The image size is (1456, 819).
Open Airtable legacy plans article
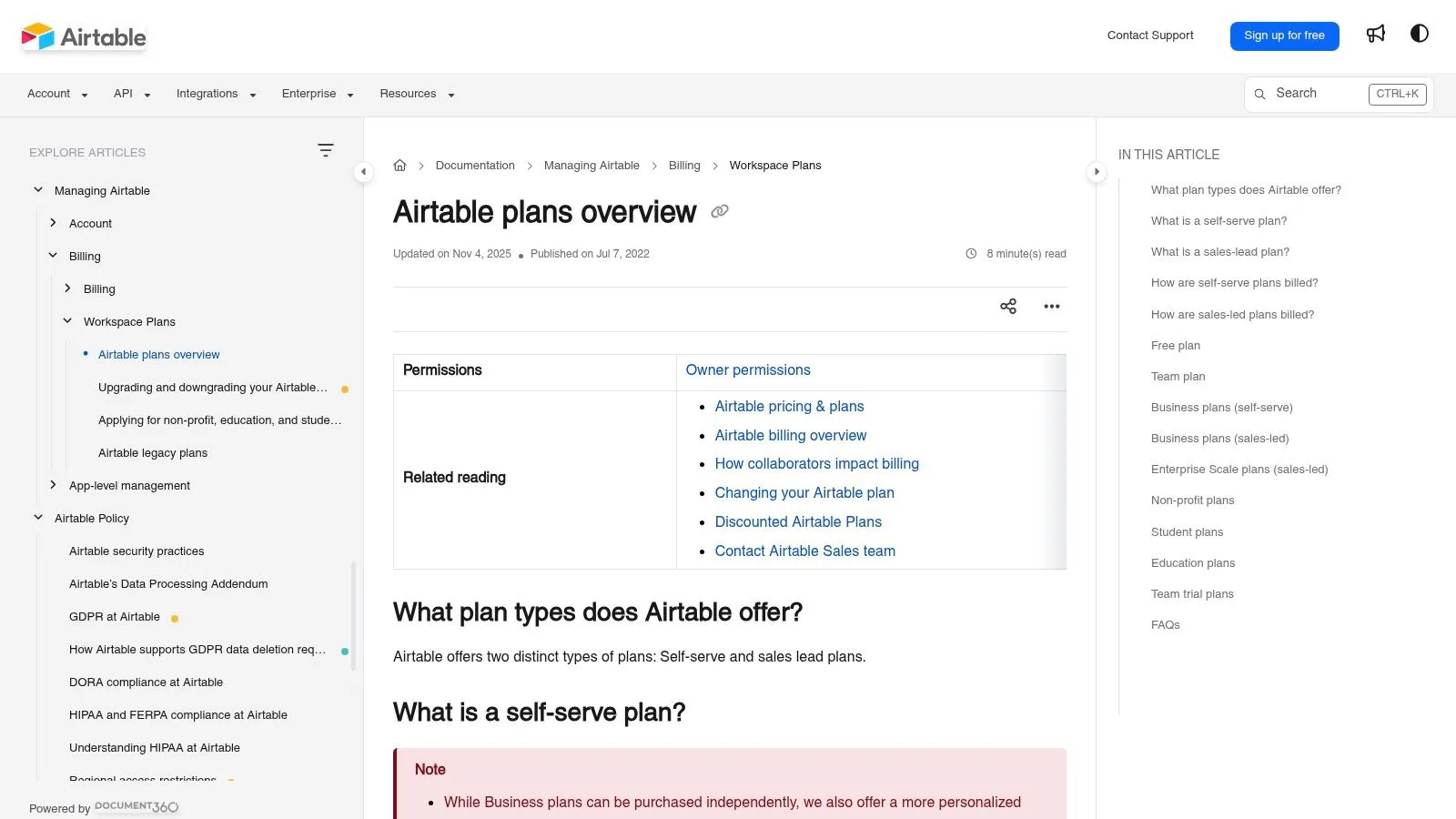(153, 453)
